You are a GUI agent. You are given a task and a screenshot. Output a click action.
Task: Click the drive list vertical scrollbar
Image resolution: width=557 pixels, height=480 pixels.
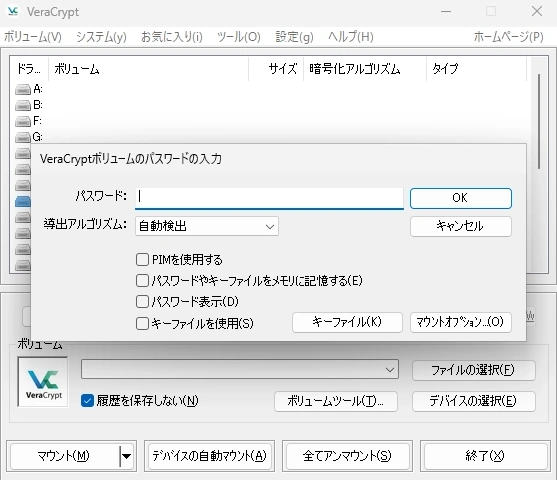539,121
